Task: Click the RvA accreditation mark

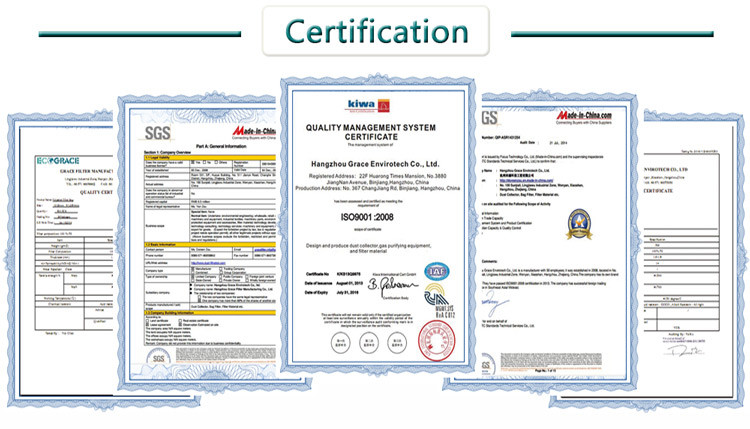Action: pos(438,301)
